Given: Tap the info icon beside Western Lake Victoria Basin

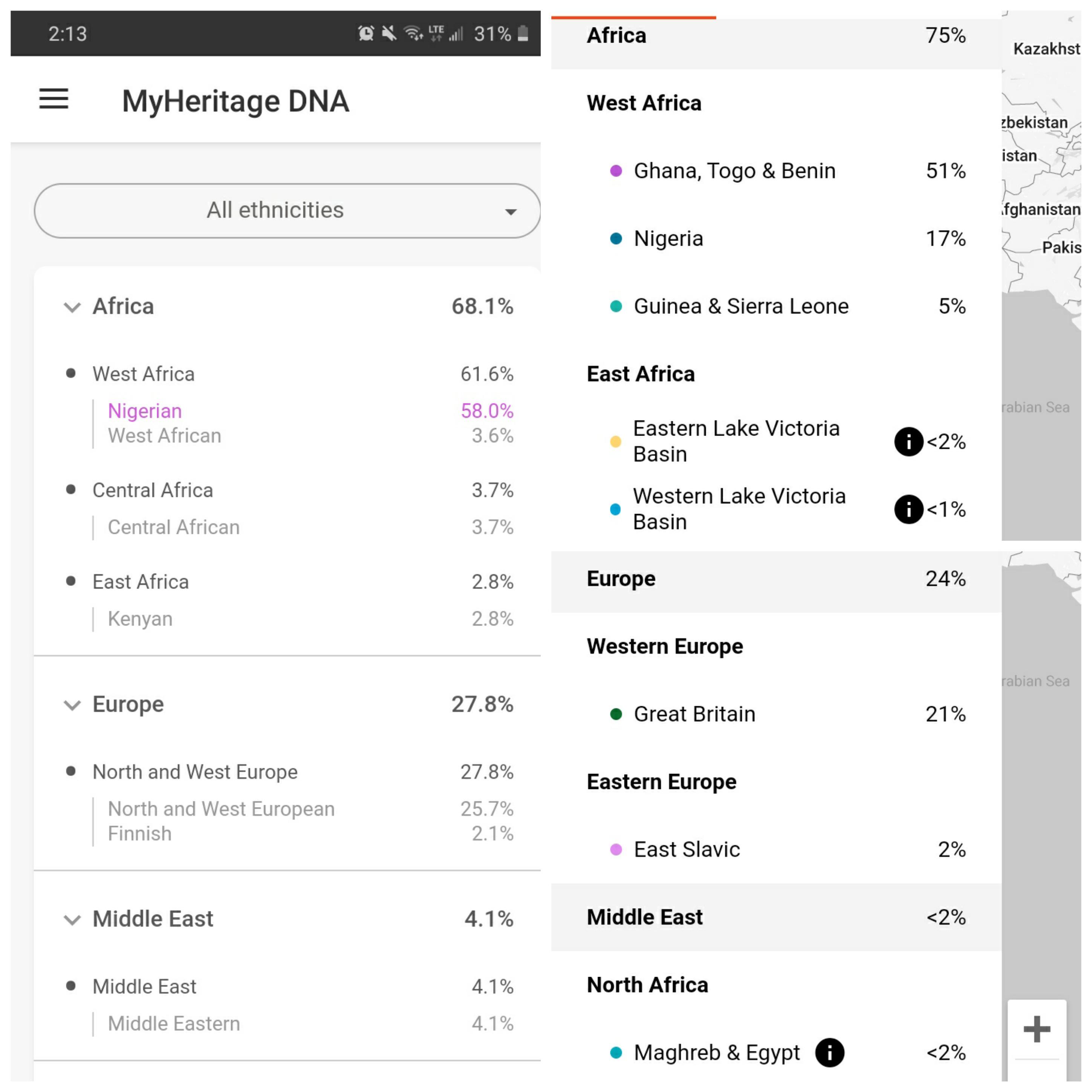Looking at the screenshot, I should [908, 509].
